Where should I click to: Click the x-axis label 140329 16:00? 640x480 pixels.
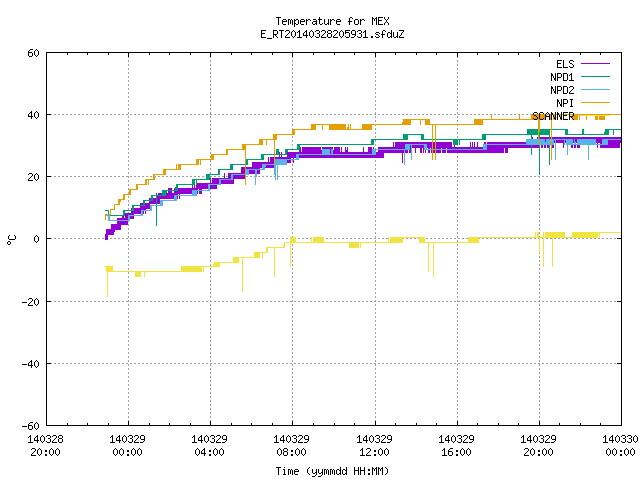[456, 446]
